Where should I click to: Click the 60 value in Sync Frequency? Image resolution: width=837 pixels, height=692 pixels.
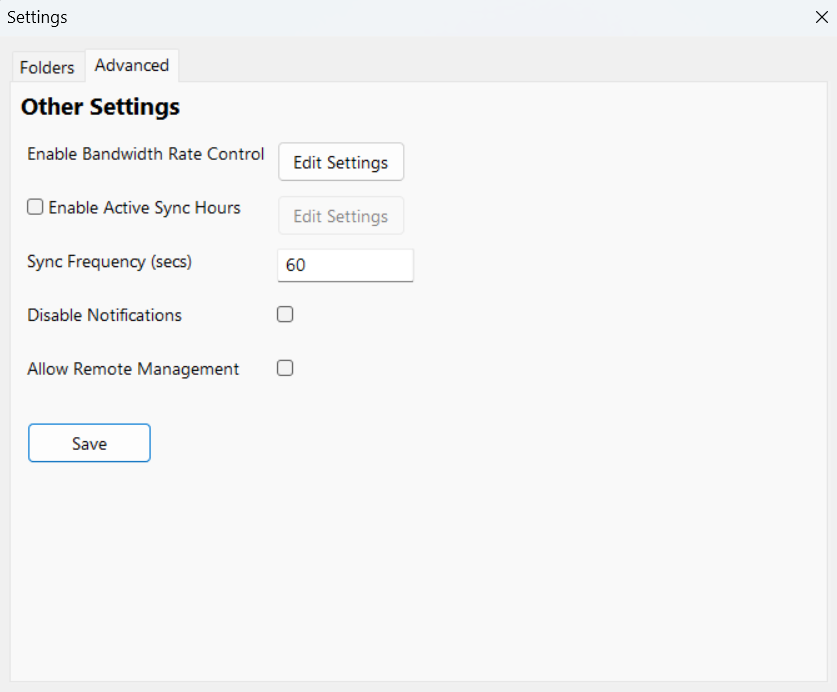pyautogui.click(x=295, y=266)
